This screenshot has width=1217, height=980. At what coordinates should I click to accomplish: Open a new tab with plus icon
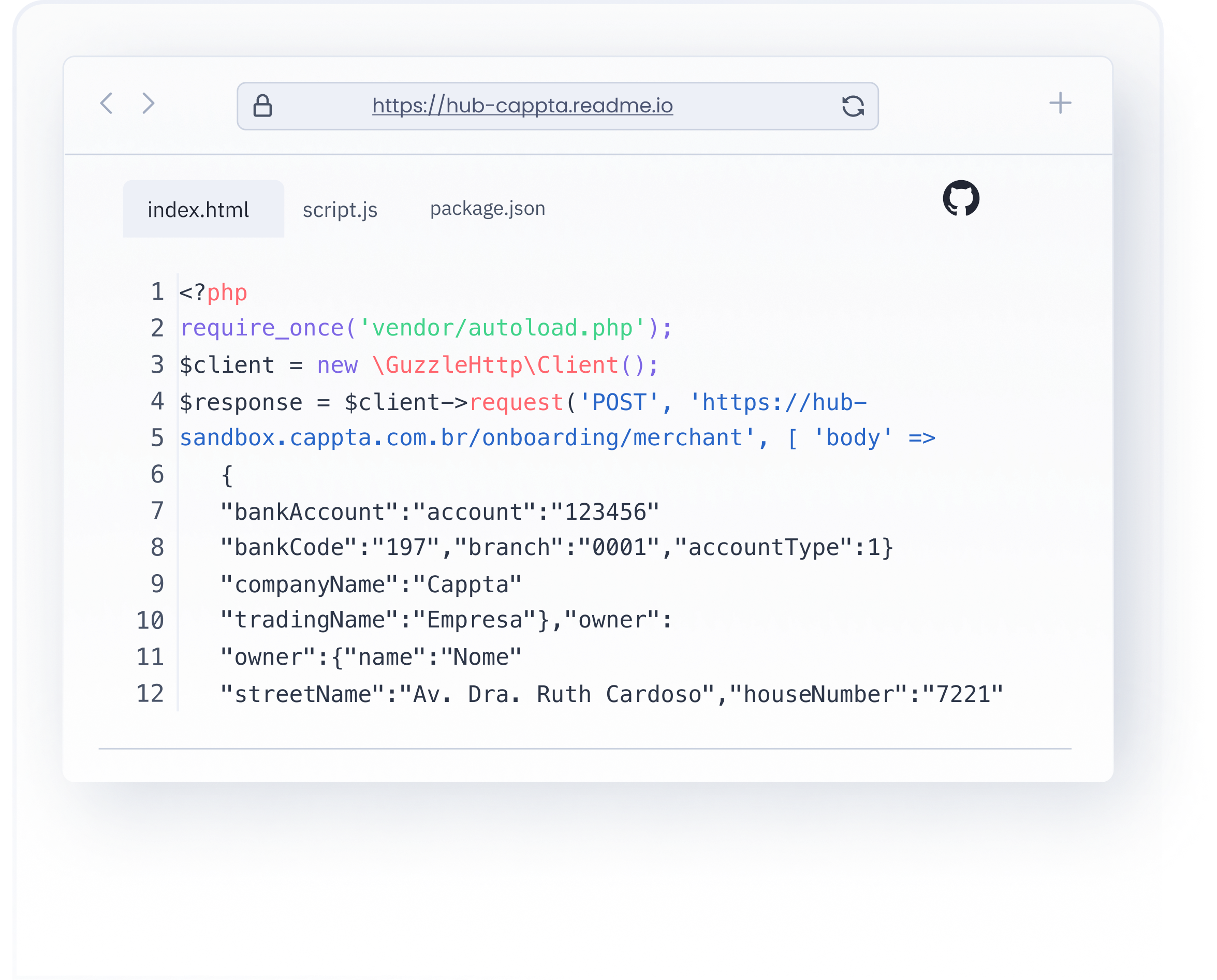pos(1060,104)
